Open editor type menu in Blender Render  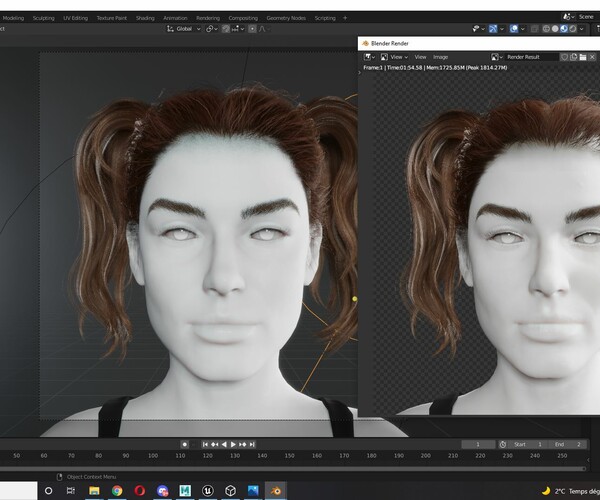(369, 57)
